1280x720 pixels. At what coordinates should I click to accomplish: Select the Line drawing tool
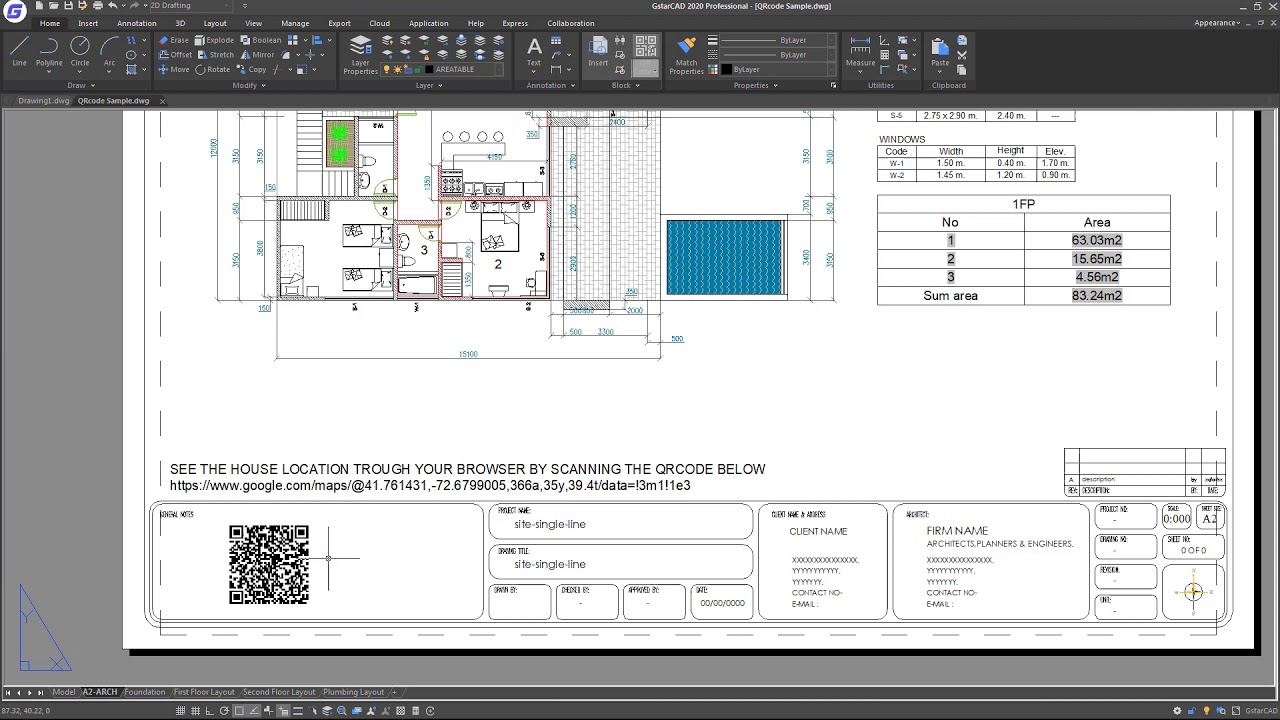[x=19, y=52]
